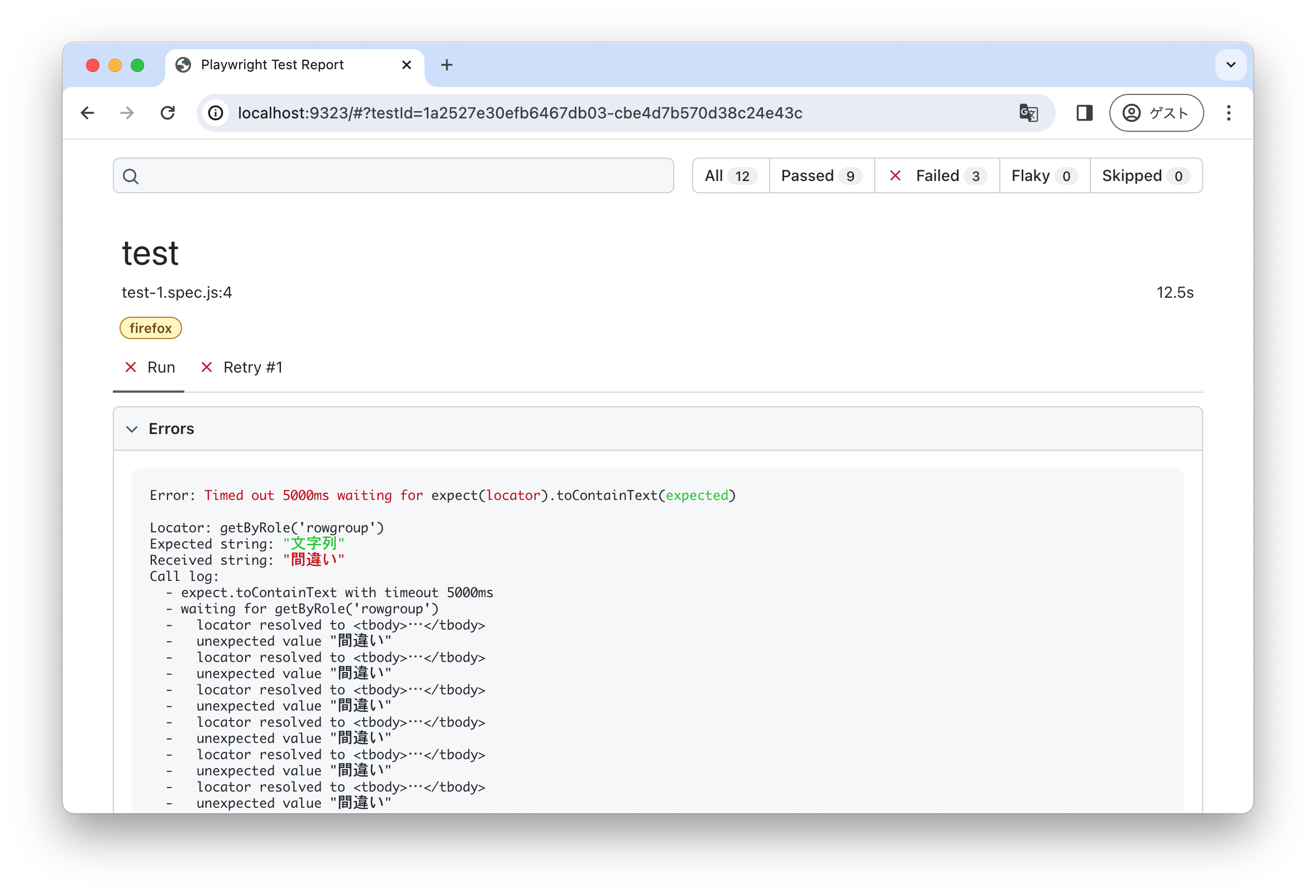The image size is (1316, 896).
Task: Switch to the Retry #1 tab
Action: [242, 368]
